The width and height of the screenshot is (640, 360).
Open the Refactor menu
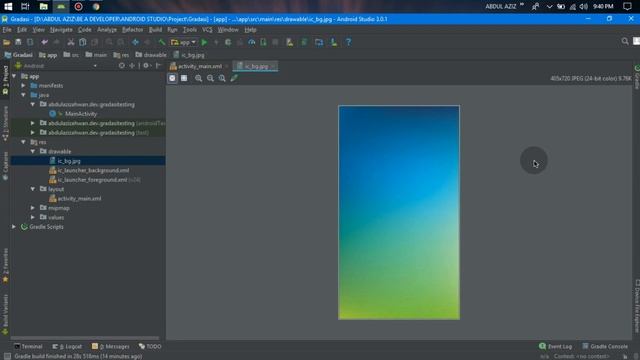point(133,30)
